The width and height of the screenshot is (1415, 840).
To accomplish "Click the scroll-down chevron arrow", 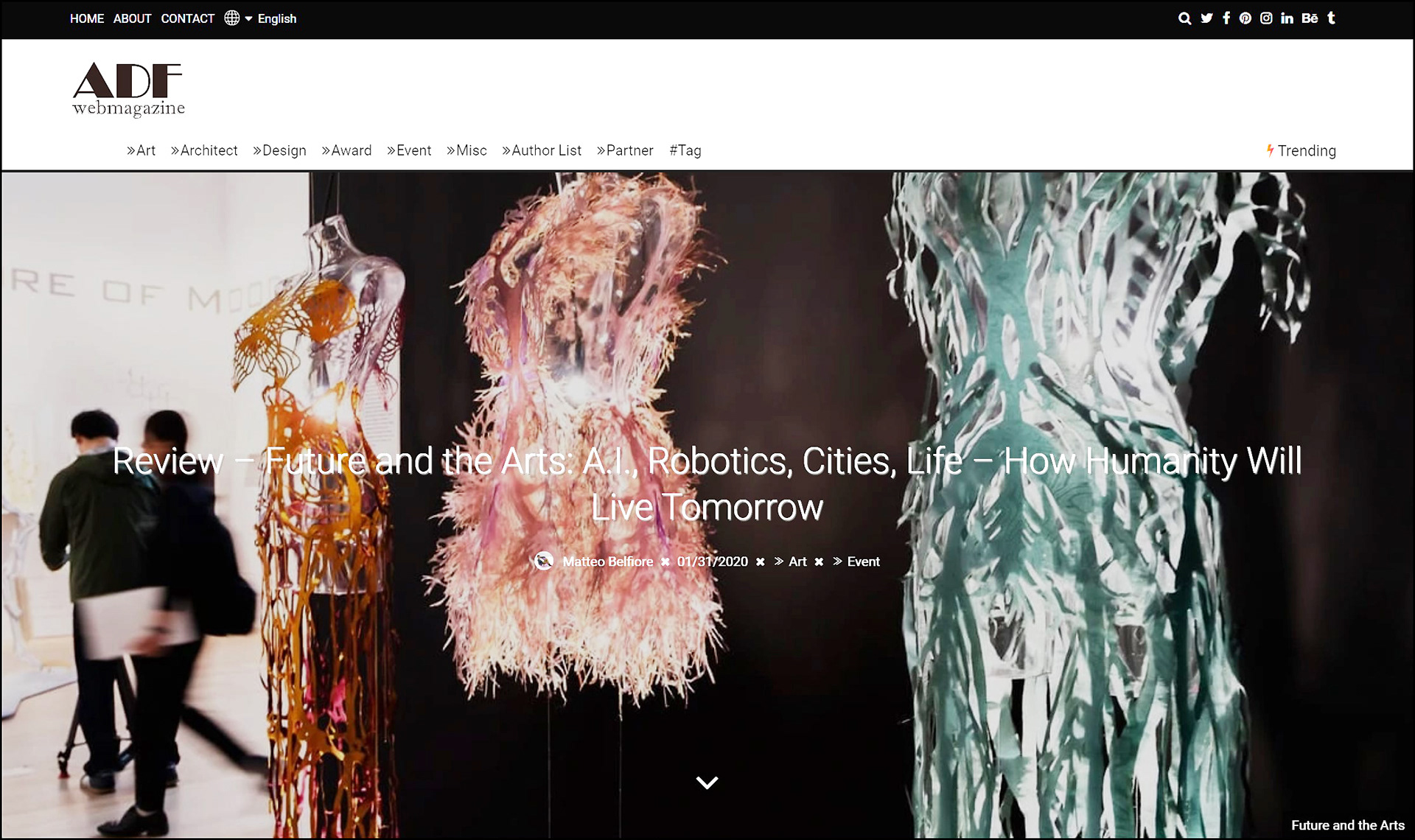I will point(707,783).
